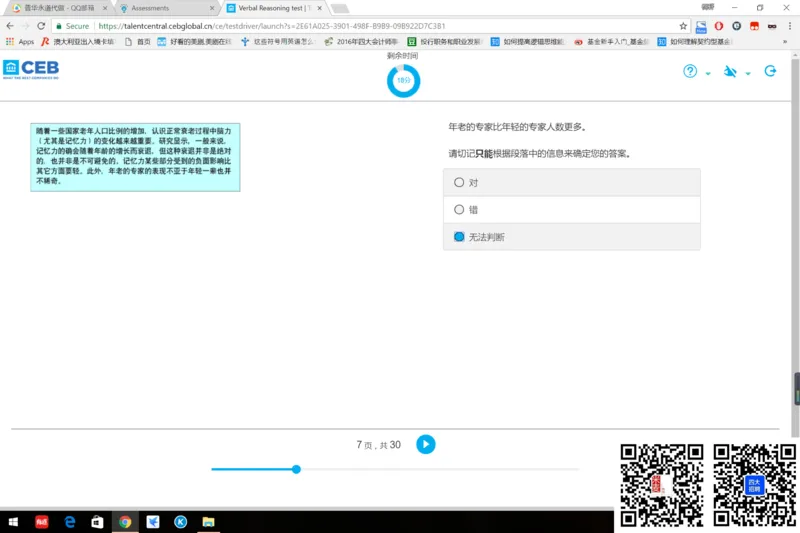
Task: Expand the help dropdown arrow
Action: pyautogui.click(x=708, y=73)
